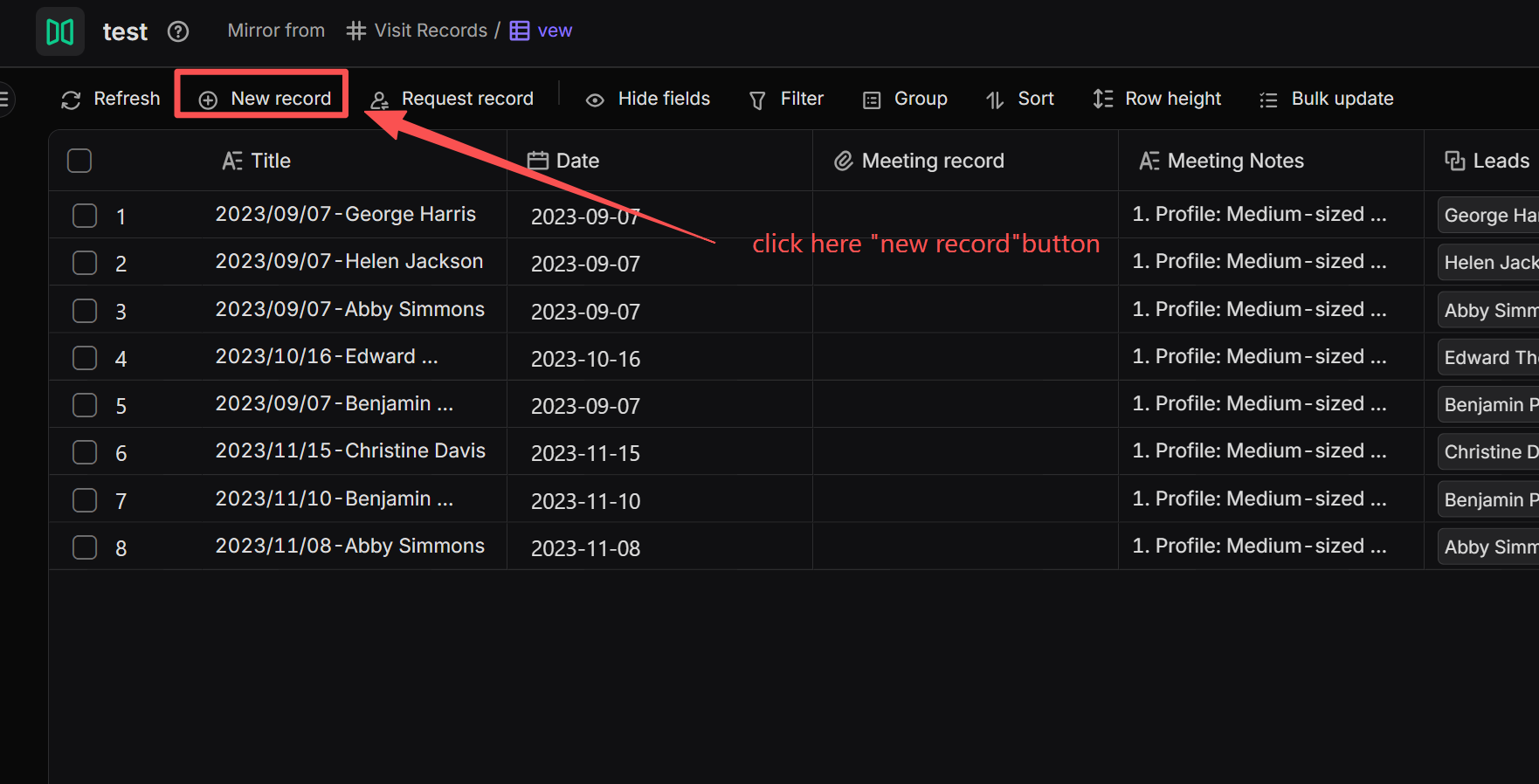Select the checkbox for row 5
Screen dimensions: 1539x784
(85, 405)
